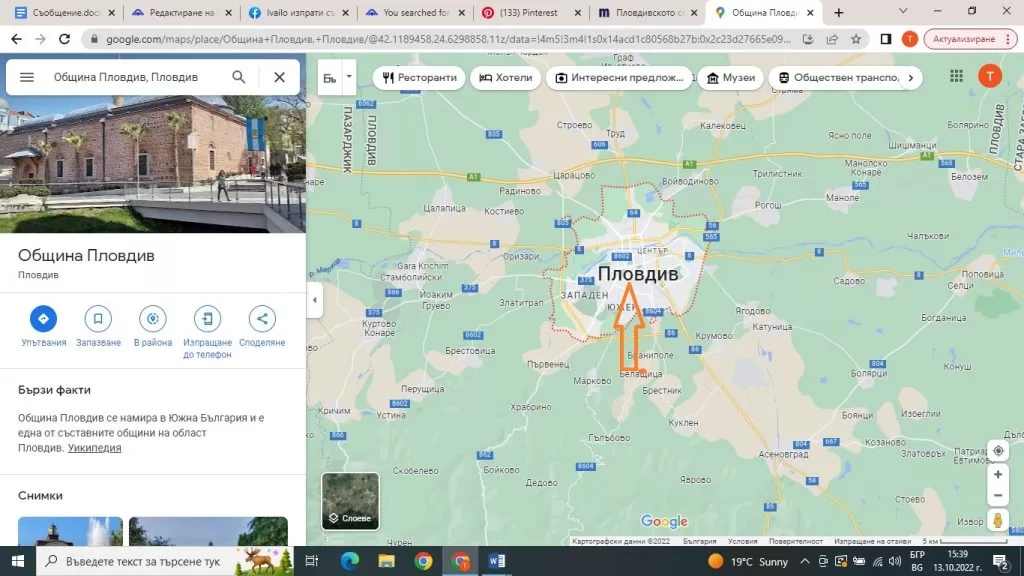Click the address bar URL
Viewport: 1024px width, 576px height.
448,39
